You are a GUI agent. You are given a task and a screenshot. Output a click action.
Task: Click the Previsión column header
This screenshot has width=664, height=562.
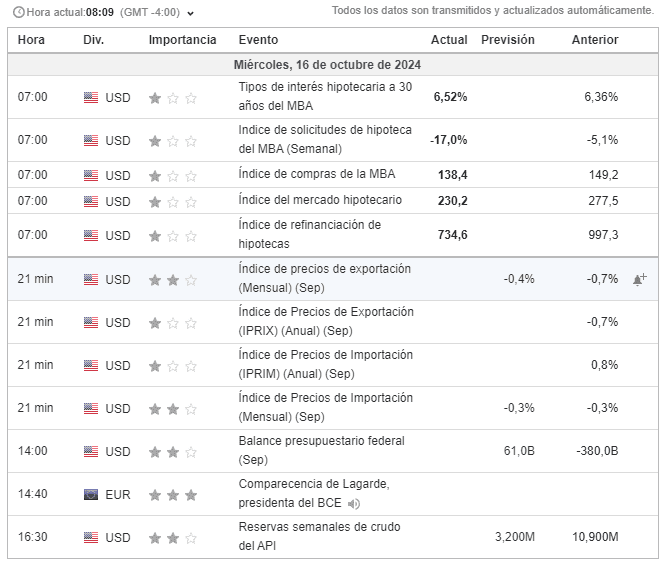click(x=508, y=40)
